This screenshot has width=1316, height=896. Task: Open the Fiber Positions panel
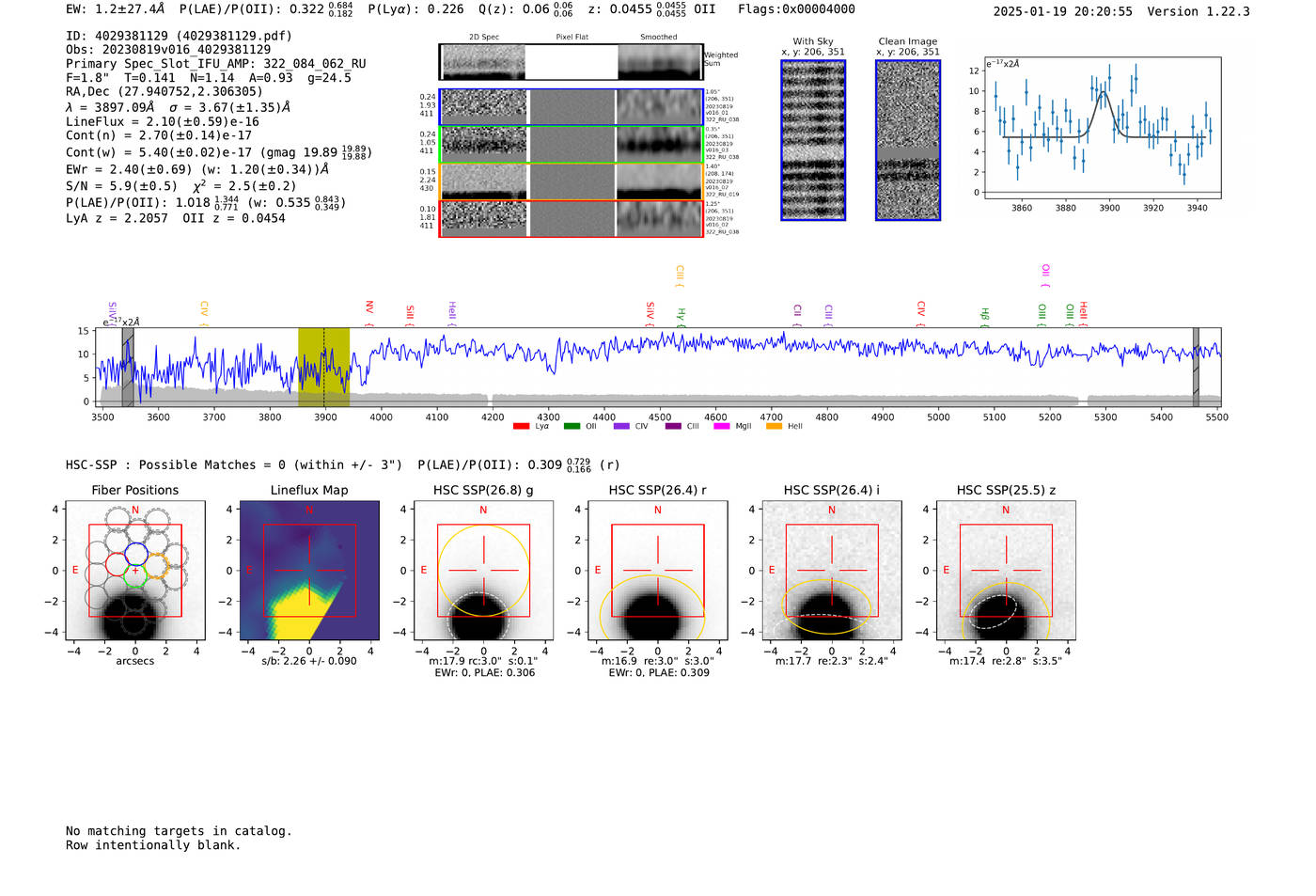tap(135, 571)
